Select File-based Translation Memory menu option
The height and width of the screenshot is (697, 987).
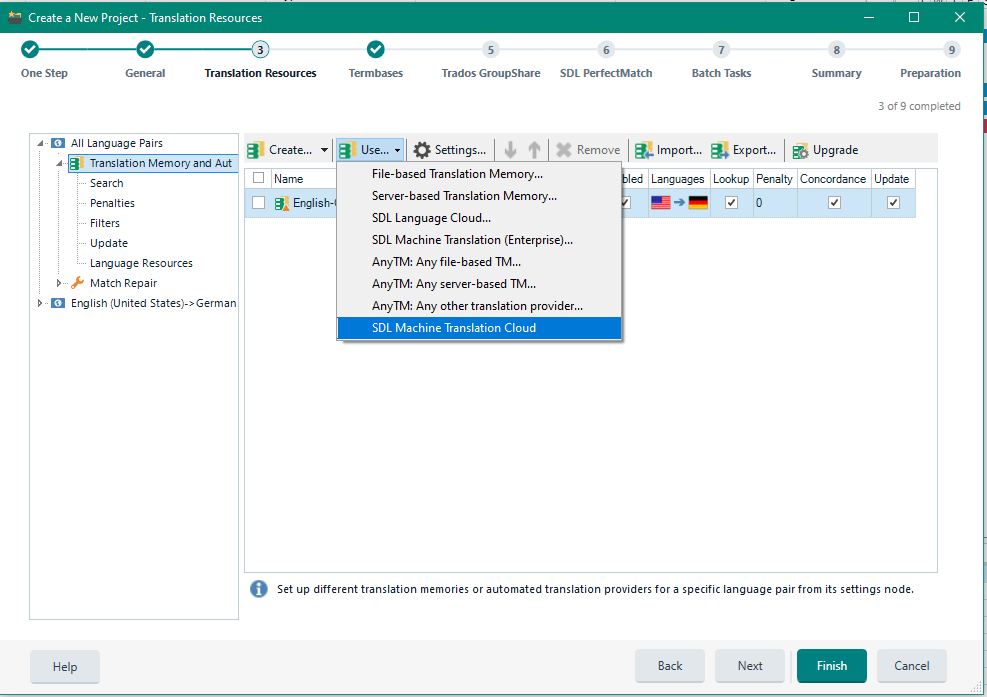click(457, 174)
